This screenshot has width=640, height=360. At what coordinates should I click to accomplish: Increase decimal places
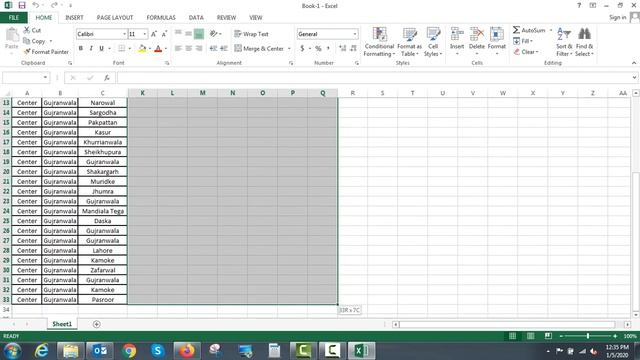point(342,49)
